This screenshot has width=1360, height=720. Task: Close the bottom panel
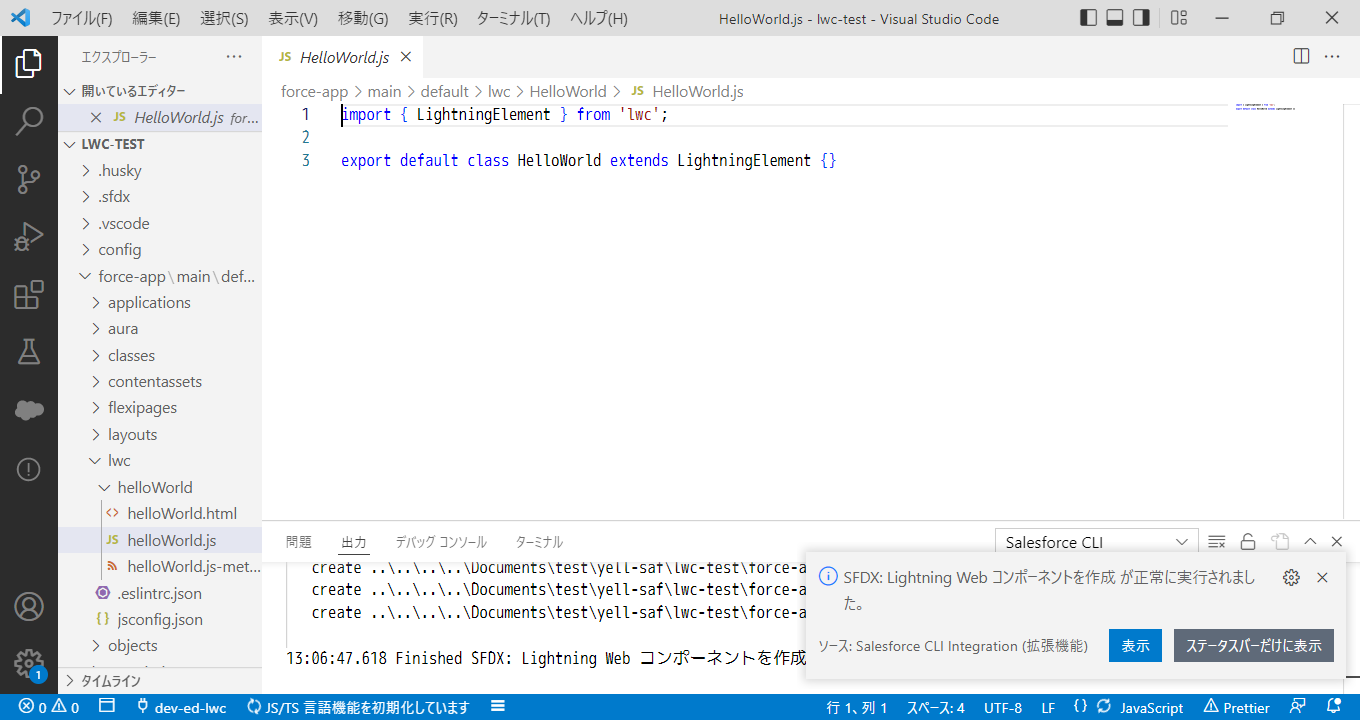1337,542
